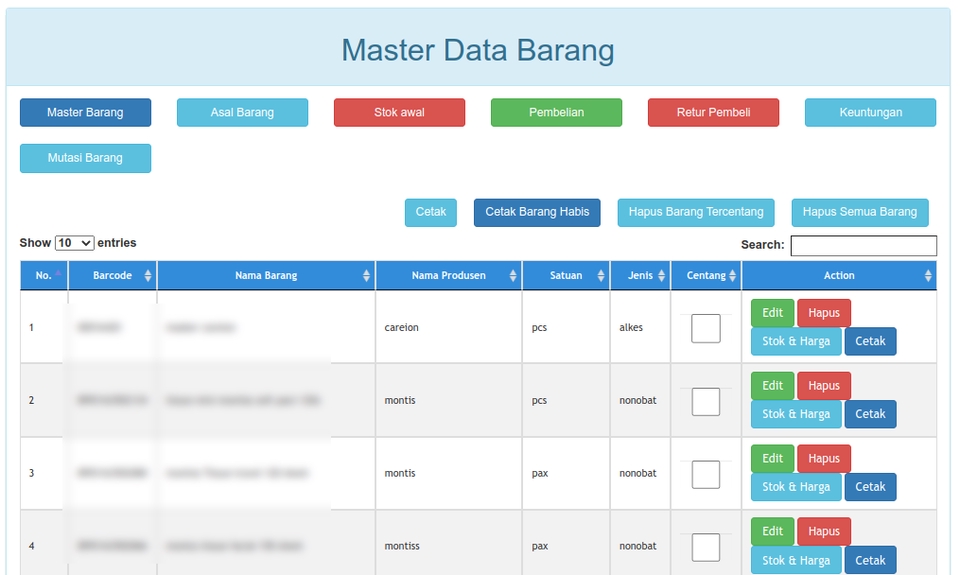The width and height of the screenshot is (960, 575).
Task: Open Stok awal section
Action: [x=399, y=113]
